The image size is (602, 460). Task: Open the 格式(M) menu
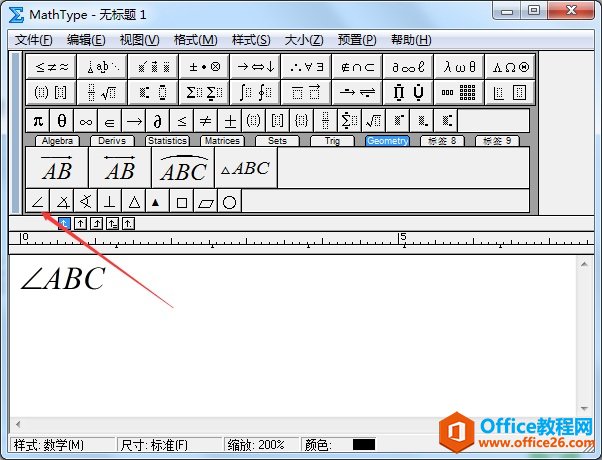195,40
